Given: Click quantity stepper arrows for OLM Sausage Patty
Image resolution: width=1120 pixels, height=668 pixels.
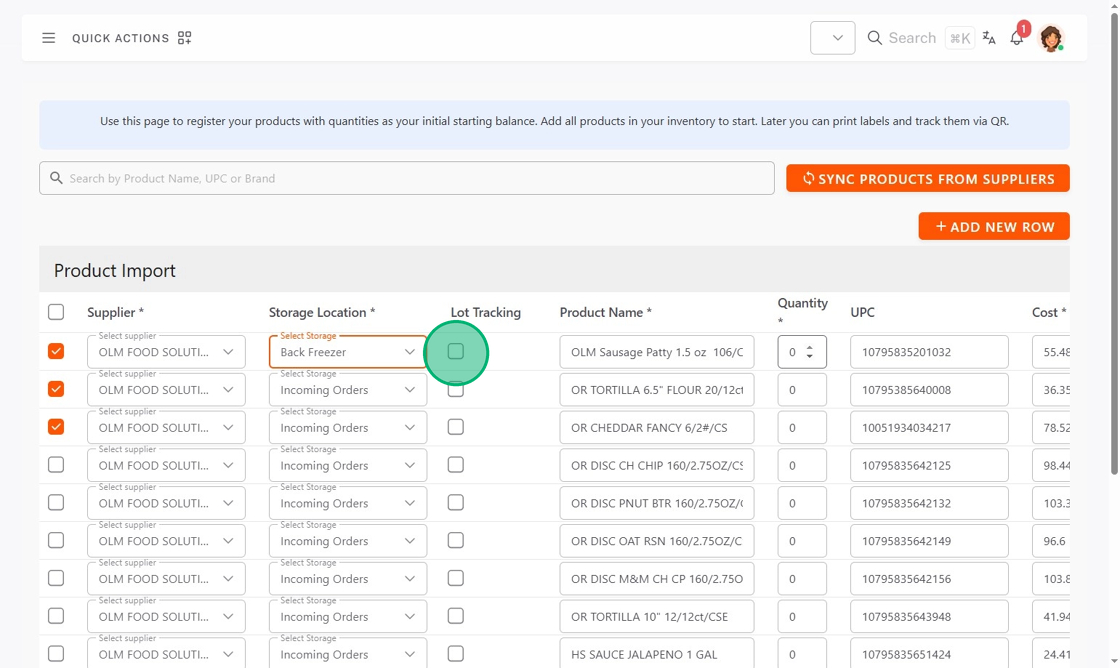Looking at the screenshot, I should pyautogui.click(x=809, y=352).
